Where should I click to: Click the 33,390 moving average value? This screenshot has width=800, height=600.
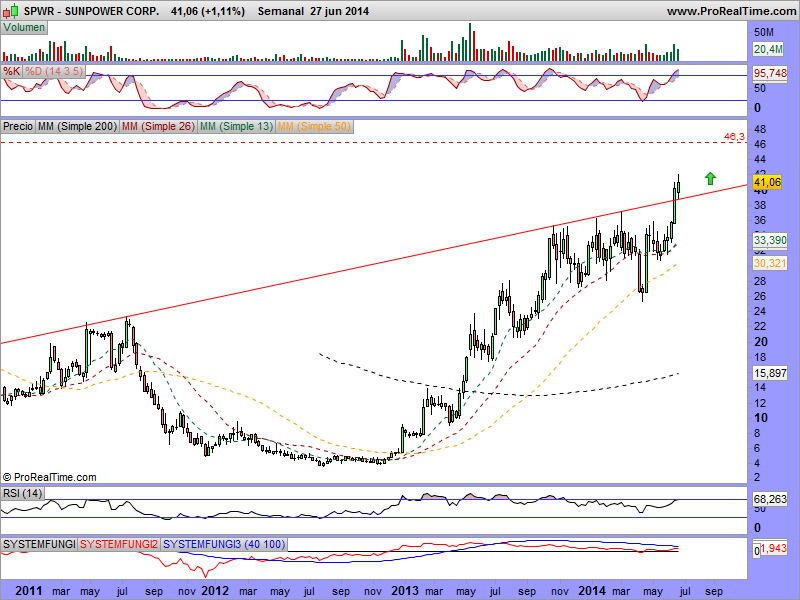click(770, 240)
